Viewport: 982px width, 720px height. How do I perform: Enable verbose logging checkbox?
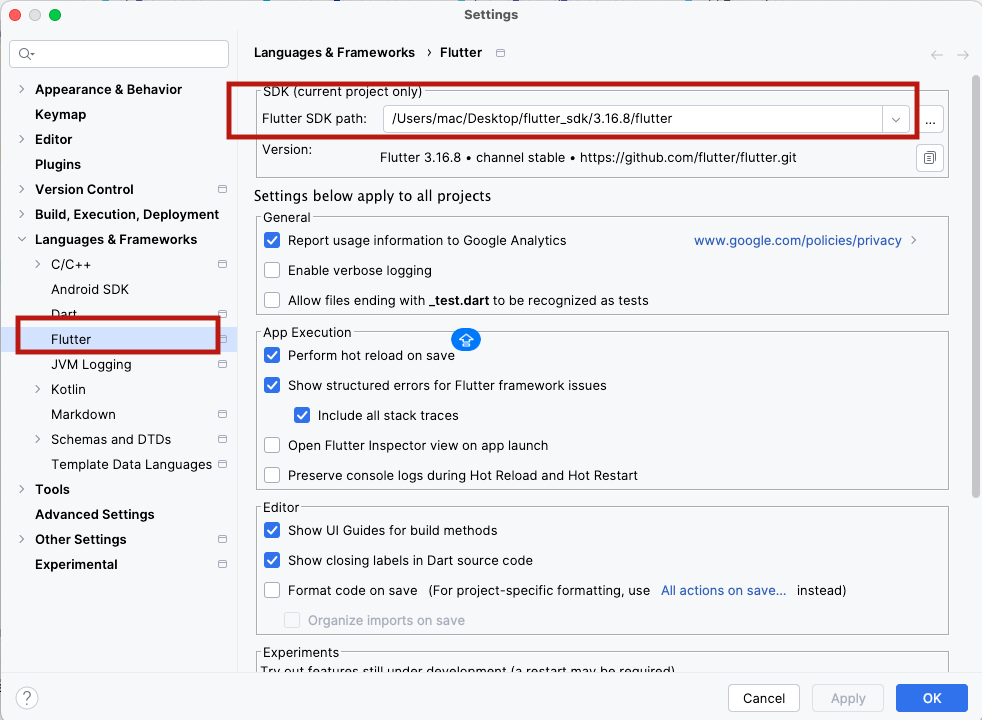272,270
